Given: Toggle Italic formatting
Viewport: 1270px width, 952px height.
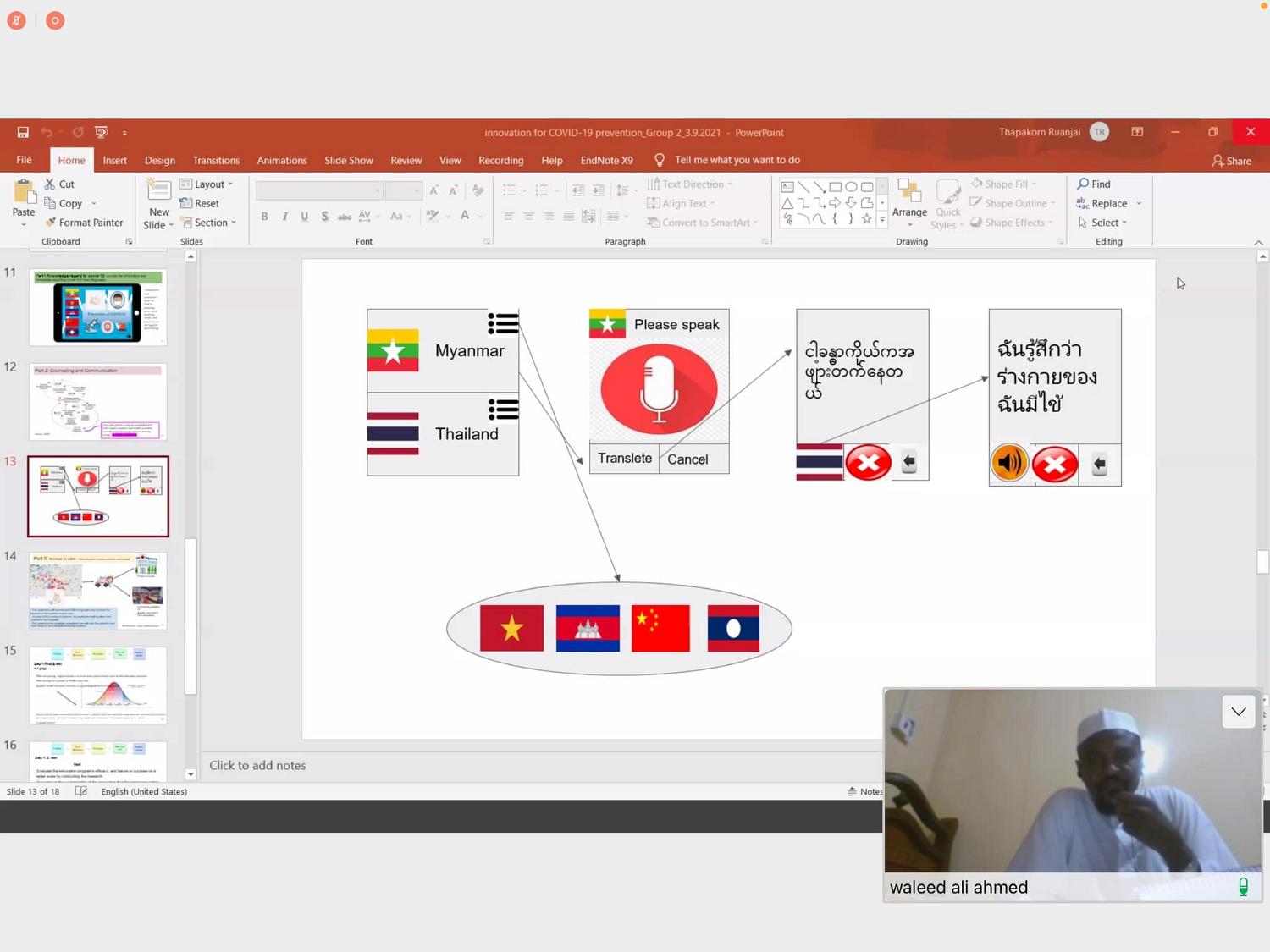Looking at the screenshot, I should (x=285, y=217).
